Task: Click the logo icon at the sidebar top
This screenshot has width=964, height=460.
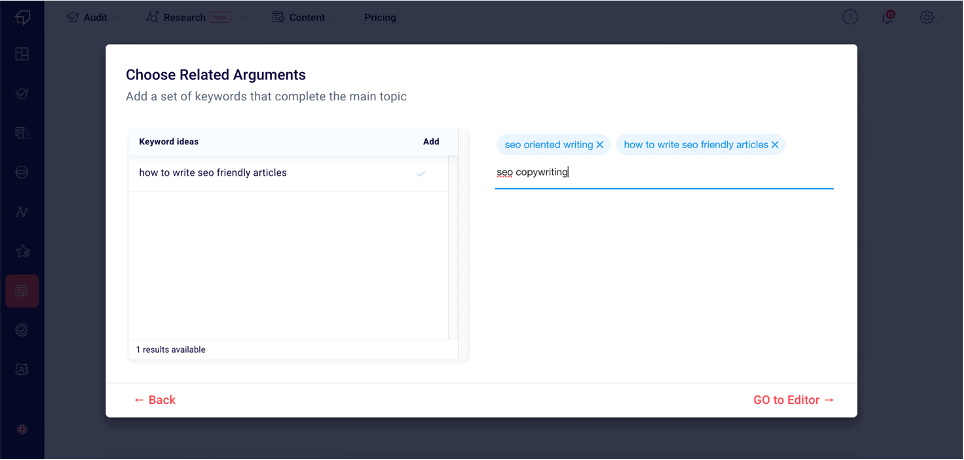Action: [x=22, y=17]
